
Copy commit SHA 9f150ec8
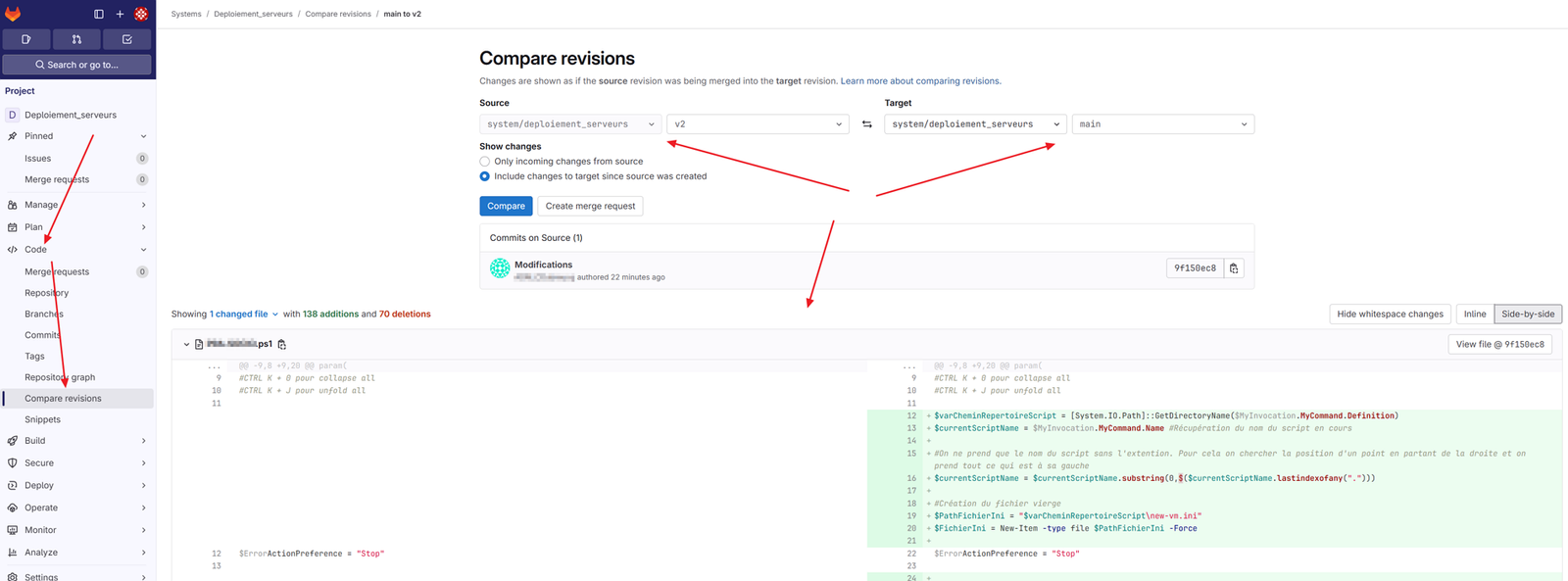pyautogui.click(x=1234, y=268)
